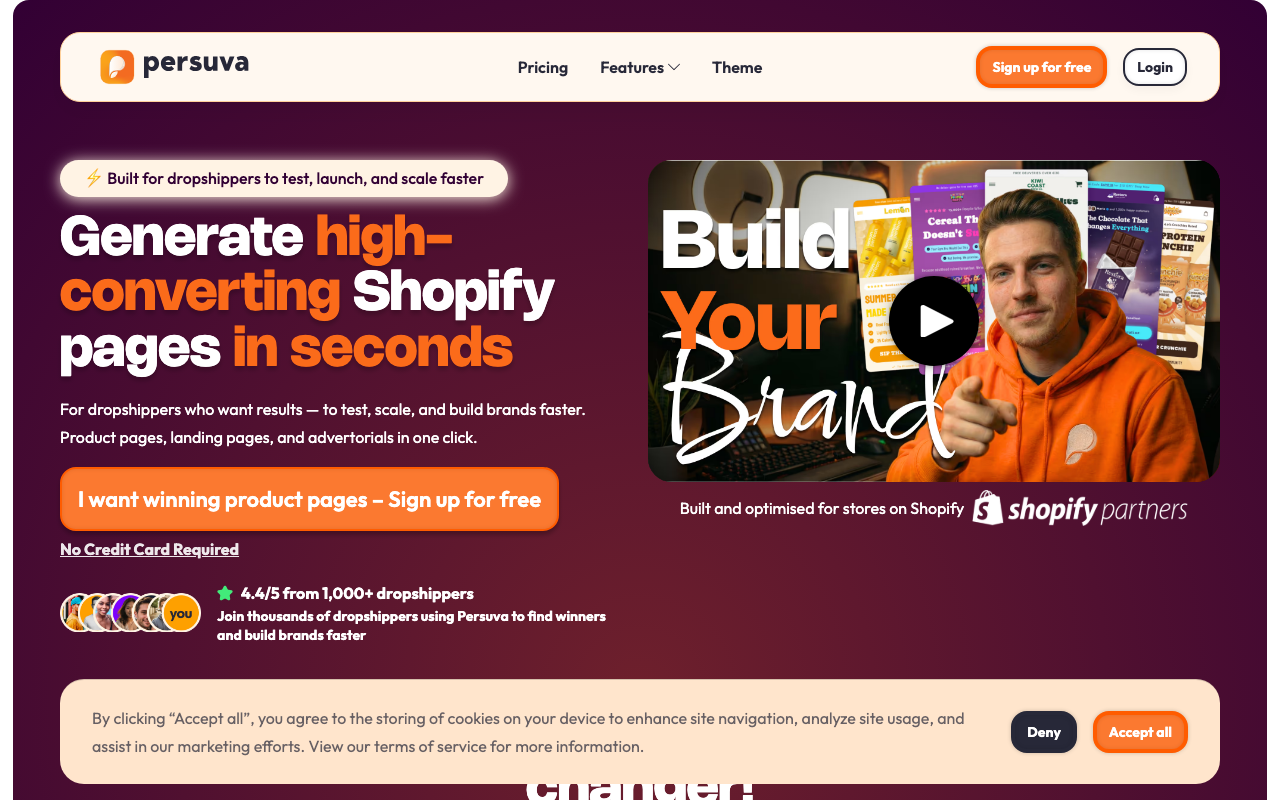Deny cookies in the banner
Image resolution: width=1280 pixels, height=800 pixels.
[x=1043, y=732]
